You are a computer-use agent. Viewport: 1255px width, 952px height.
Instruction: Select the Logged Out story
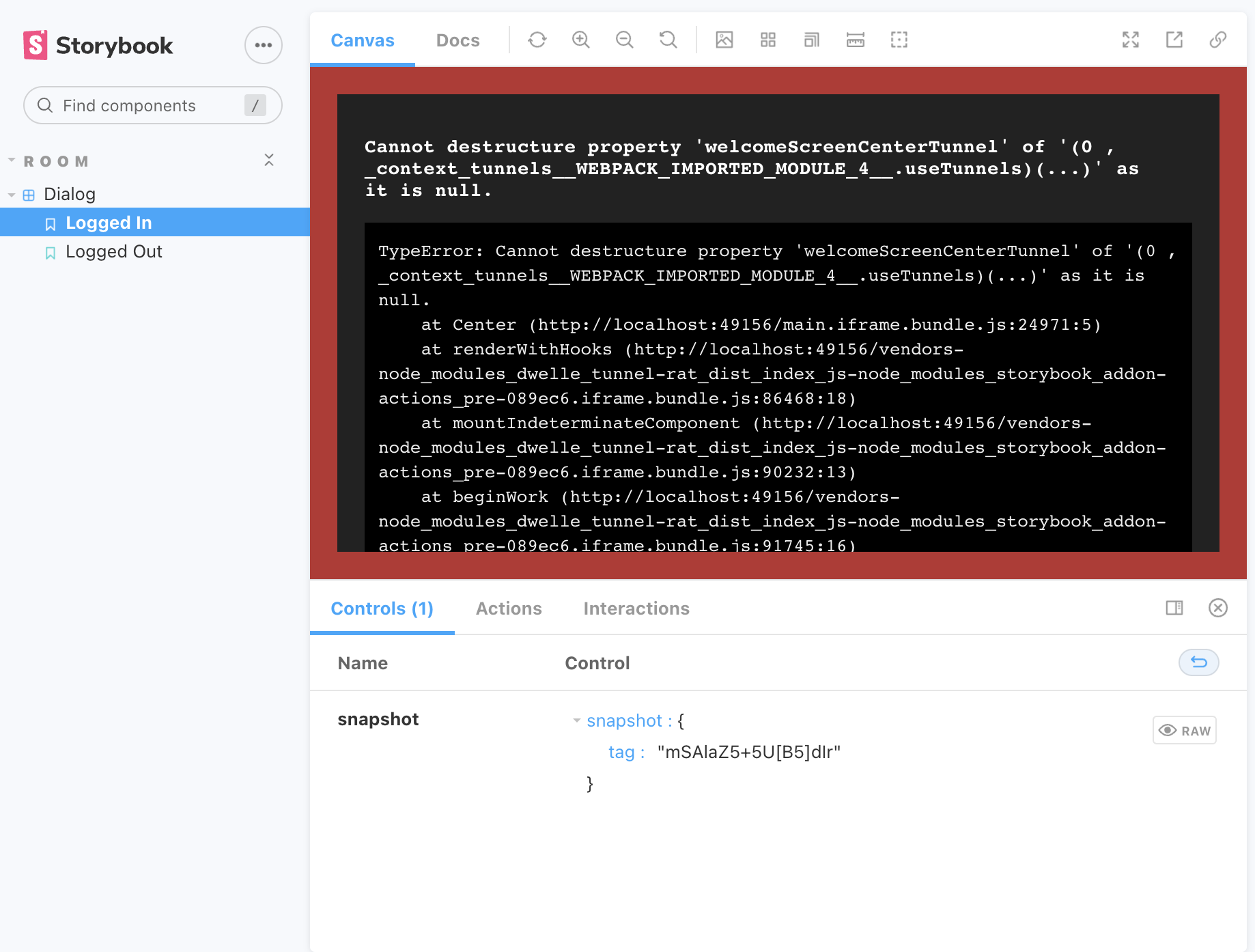click(113, 251)
